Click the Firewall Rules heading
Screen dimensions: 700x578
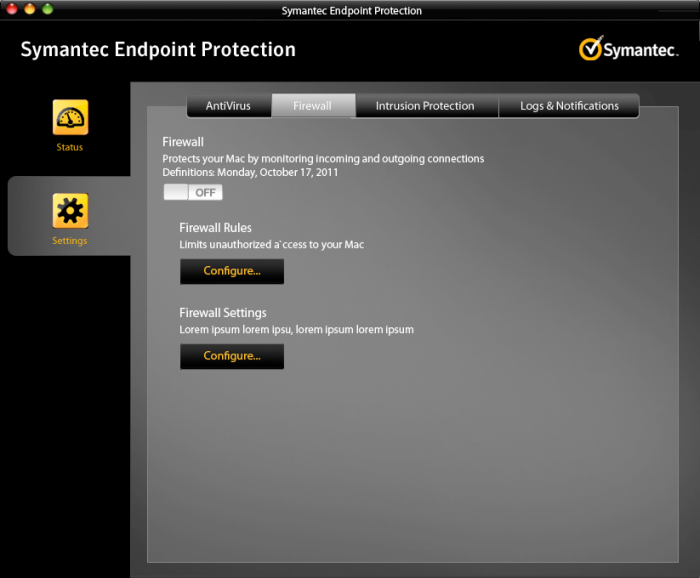click(x=216, y=228)
